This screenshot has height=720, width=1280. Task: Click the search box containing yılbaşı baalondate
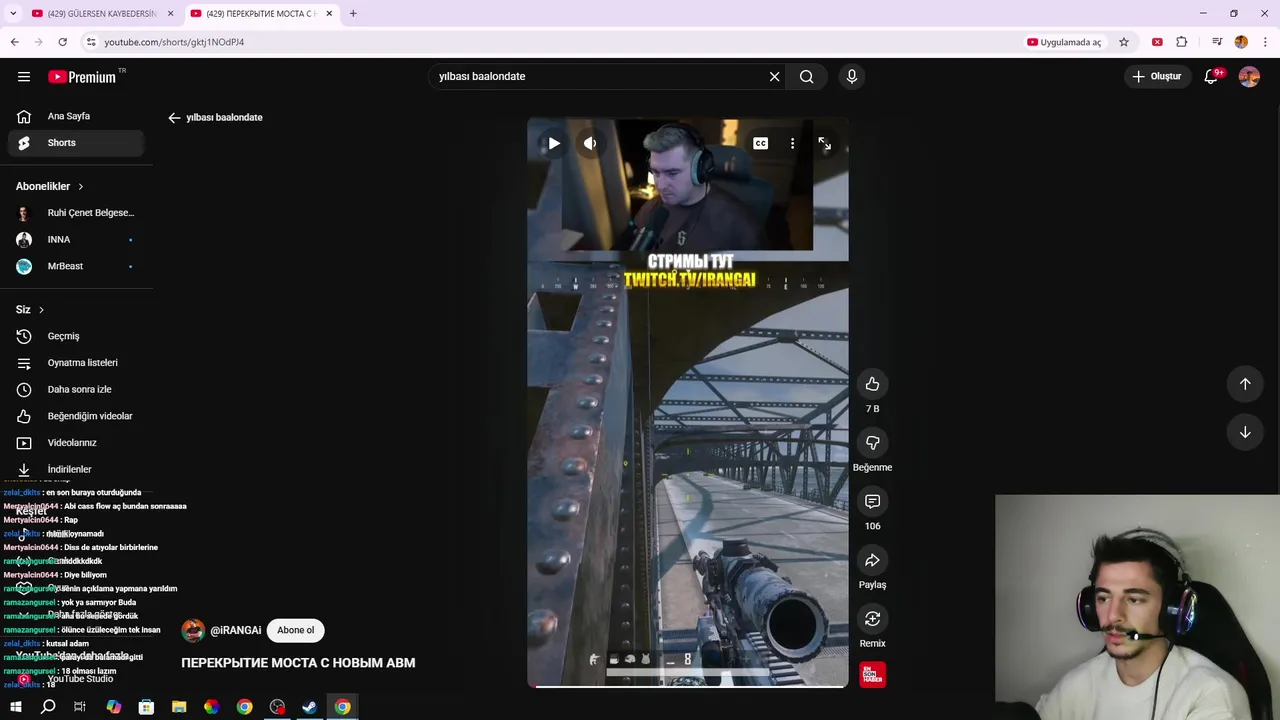598,76
